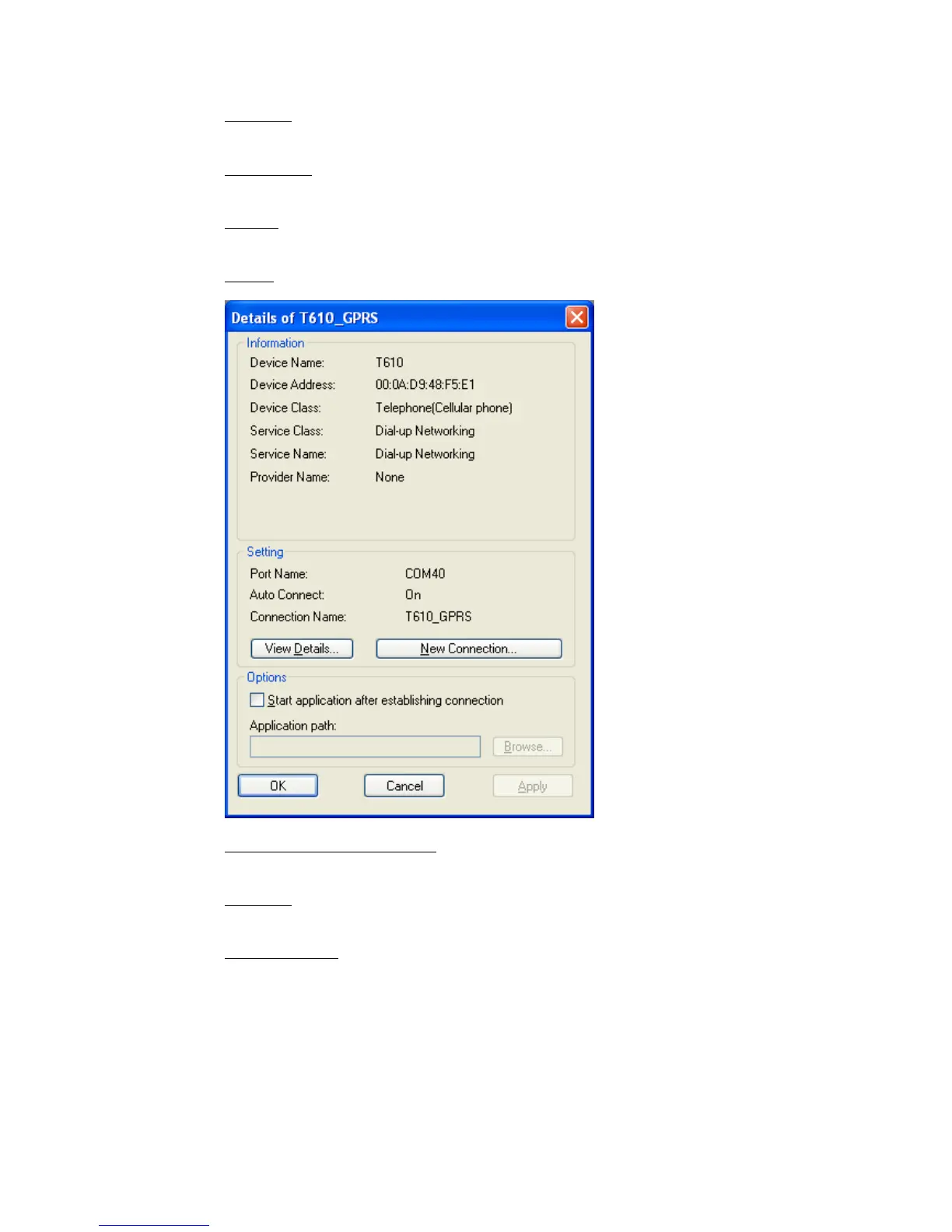Select the COM40 port name value
The width and height of the screenshot is (952, 1232).
[425, 574]
